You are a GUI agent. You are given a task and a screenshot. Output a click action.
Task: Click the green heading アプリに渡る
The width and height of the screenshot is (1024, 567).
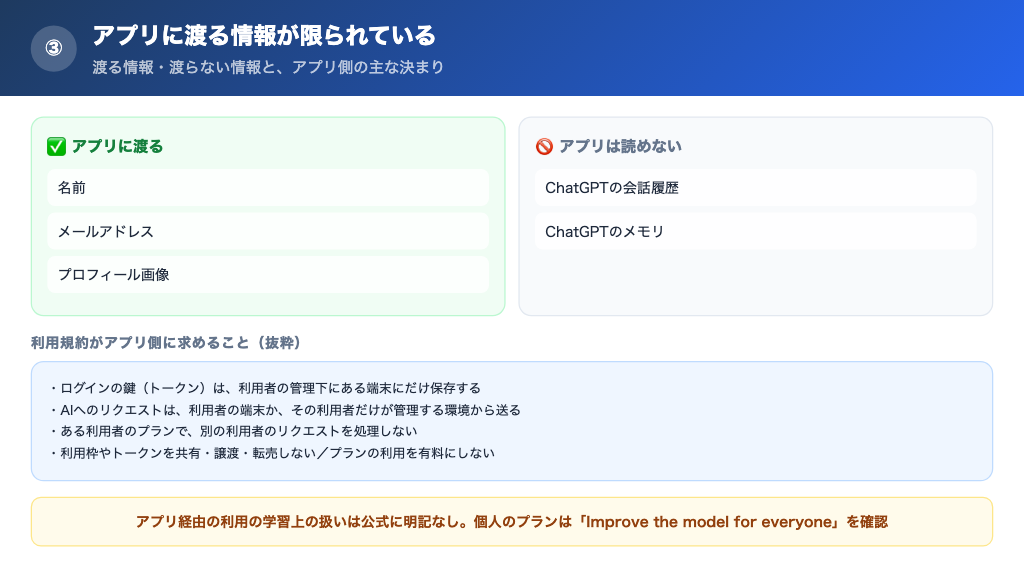click(118, 146)
